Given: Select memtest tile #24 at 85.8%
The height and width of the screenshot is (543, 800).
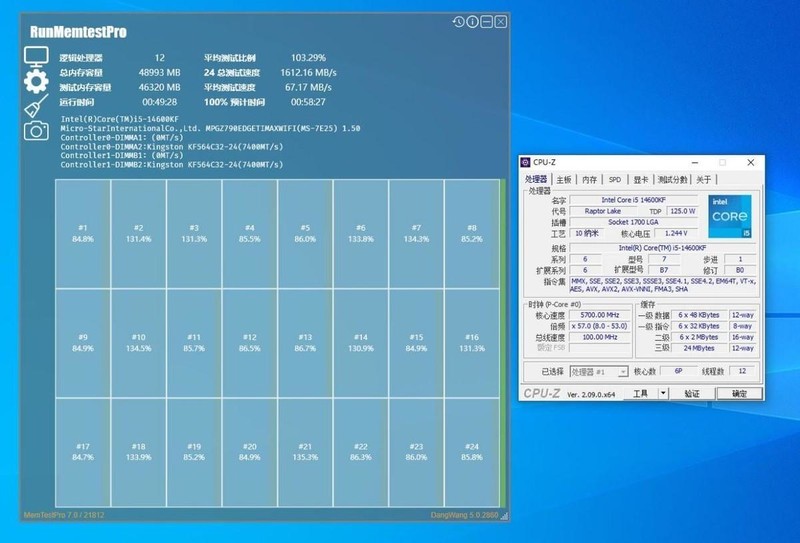Looking at the screenshot, I should tap(472, 452).
